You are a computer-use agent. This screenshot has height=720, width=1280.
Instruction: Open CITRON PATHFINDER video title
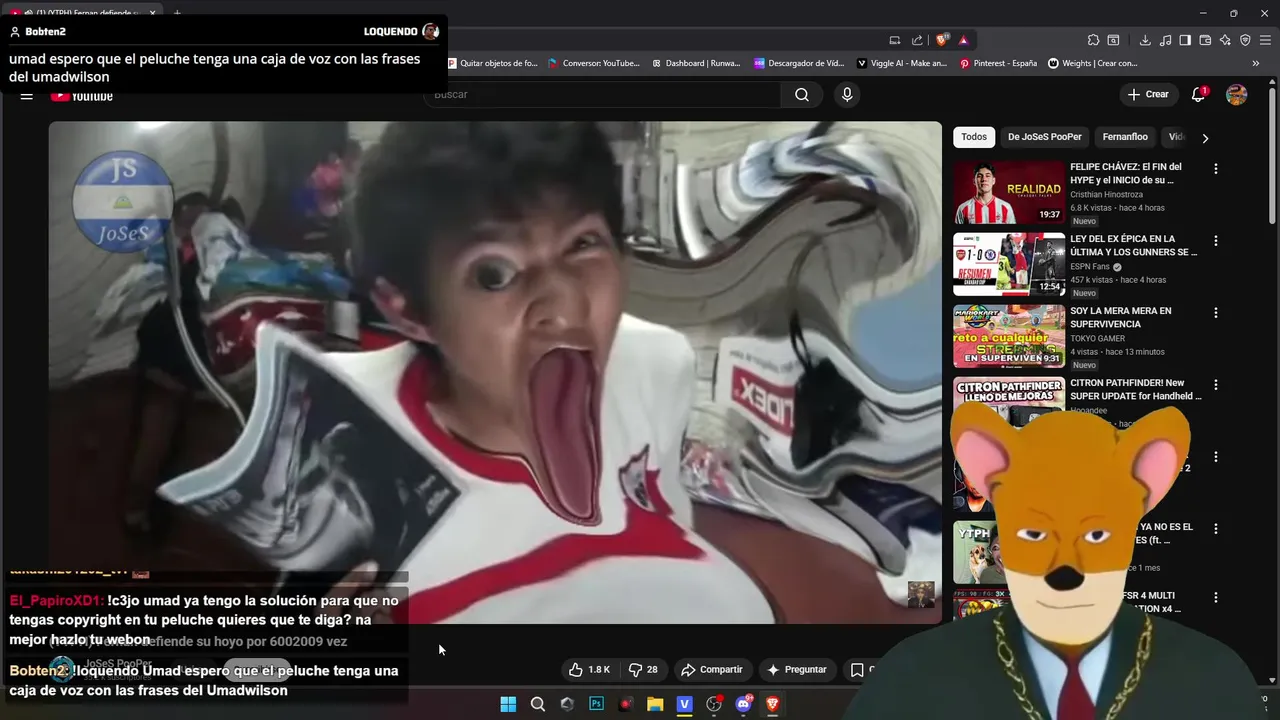(1135, 390)
